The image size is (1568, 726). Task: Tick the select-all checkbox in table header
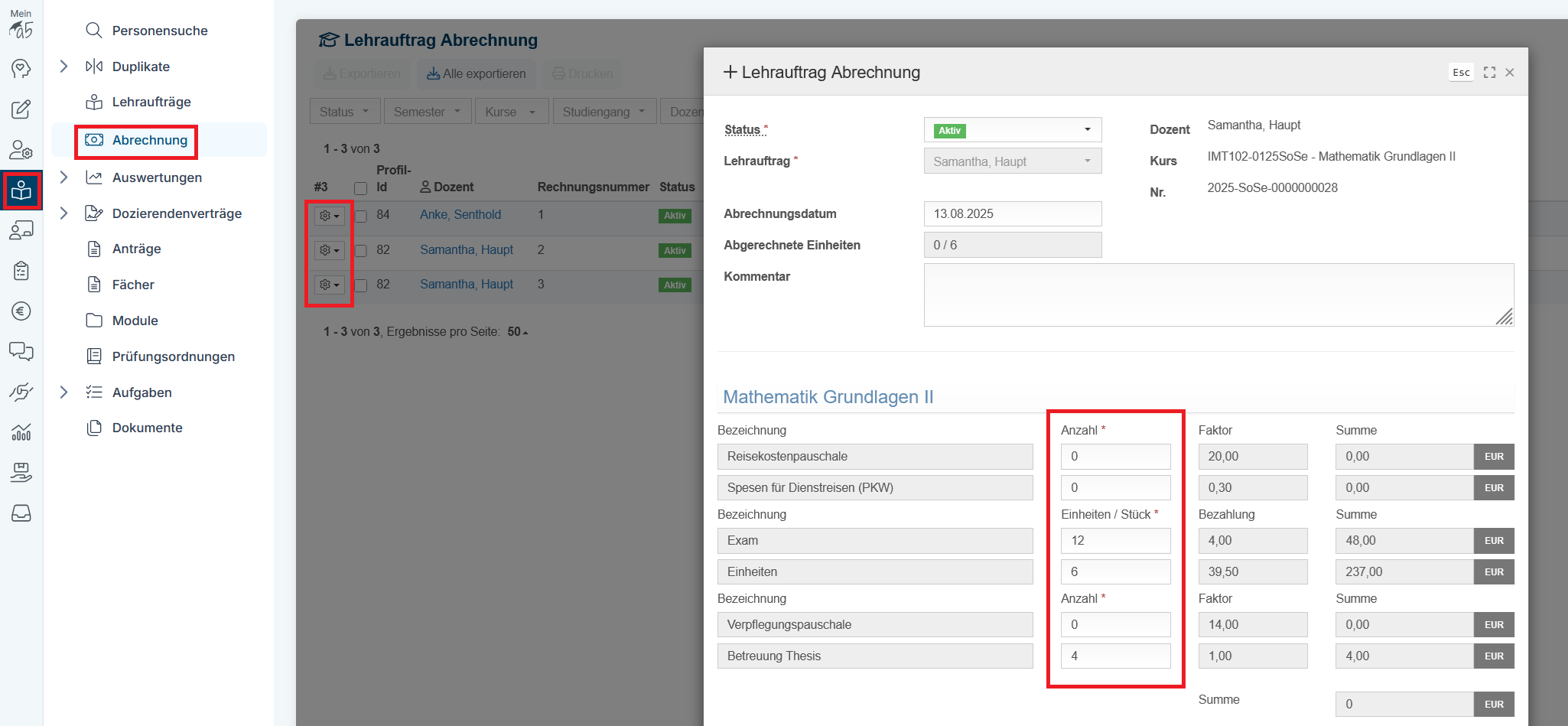click(x=361, y=188)
